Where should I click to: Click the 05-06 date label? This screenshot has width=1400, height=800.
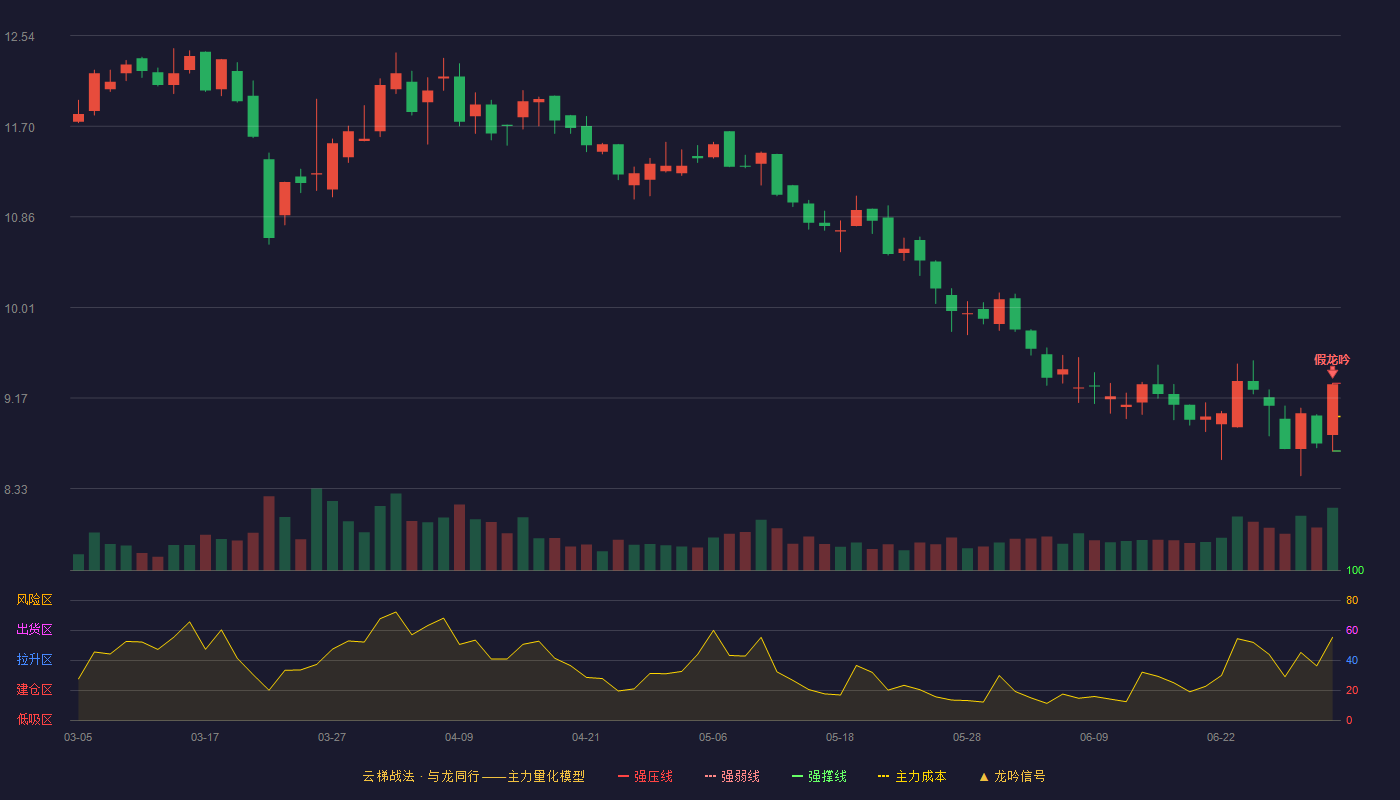[x=713, y=737]
